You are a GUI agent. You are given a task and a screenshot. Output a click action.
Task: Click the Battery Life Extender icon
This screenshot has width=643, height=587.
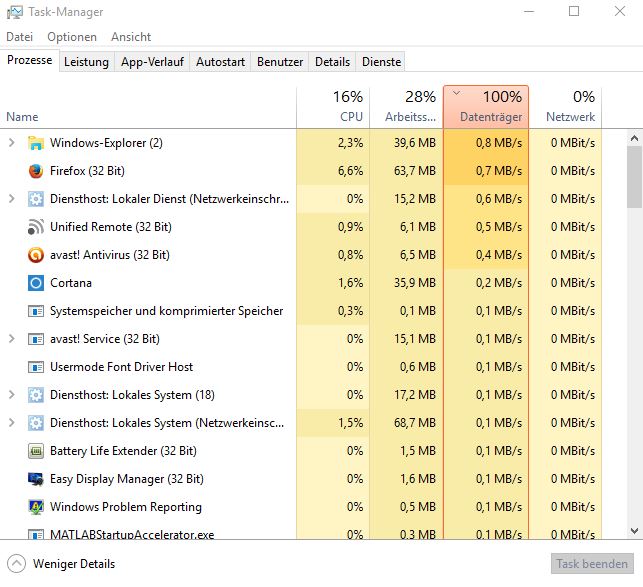(x=36, y=451)
